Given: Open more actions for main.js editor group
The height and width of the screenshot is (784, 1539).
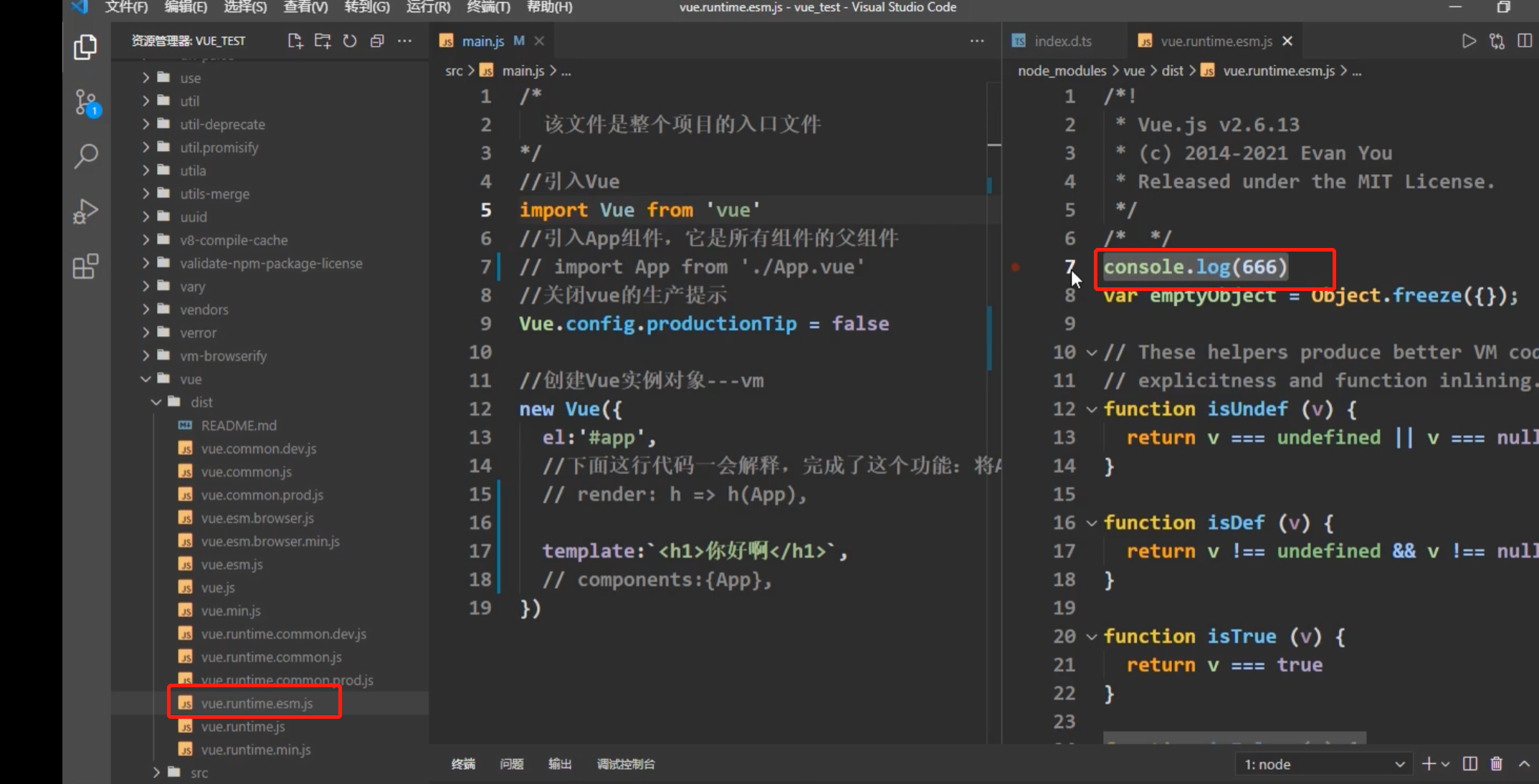Looking at the screenshot, I should coord(976,42).
